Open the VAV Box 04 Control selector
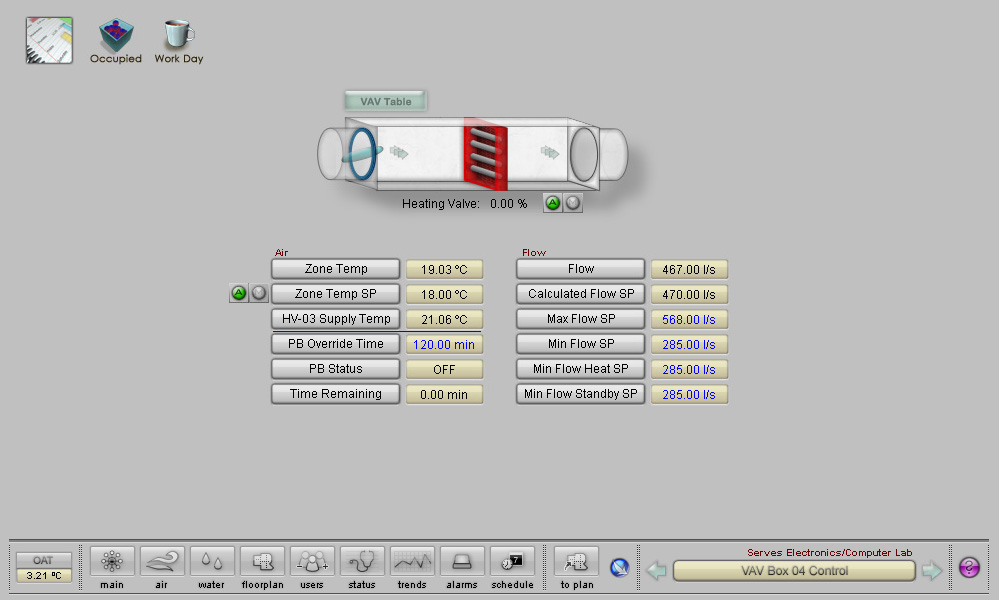Screen dimensions: 999x600 click(794, 571)
